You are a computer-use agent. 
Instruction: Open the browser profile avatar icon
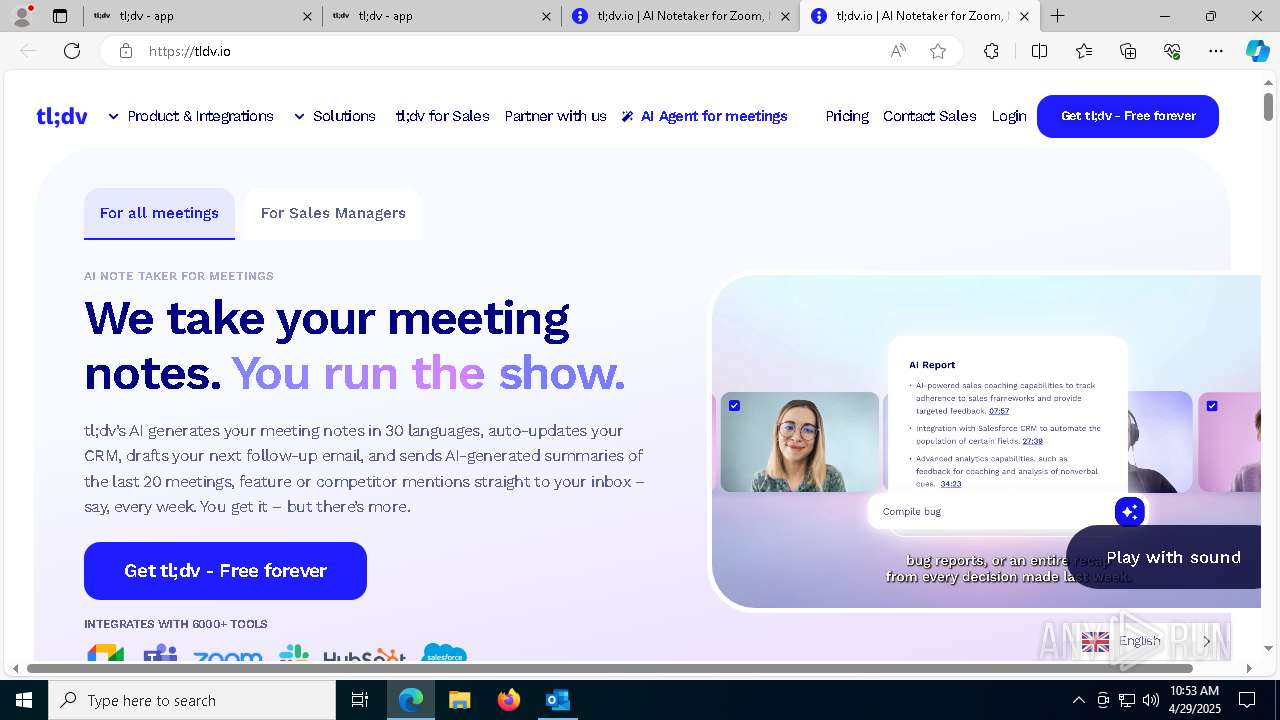click(22, 16)
